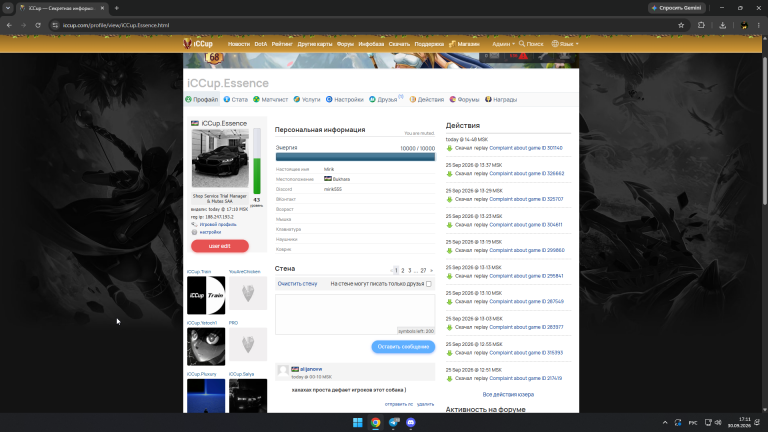Go to wall page 27
The image size is (768, 432).
click(423, 270)
